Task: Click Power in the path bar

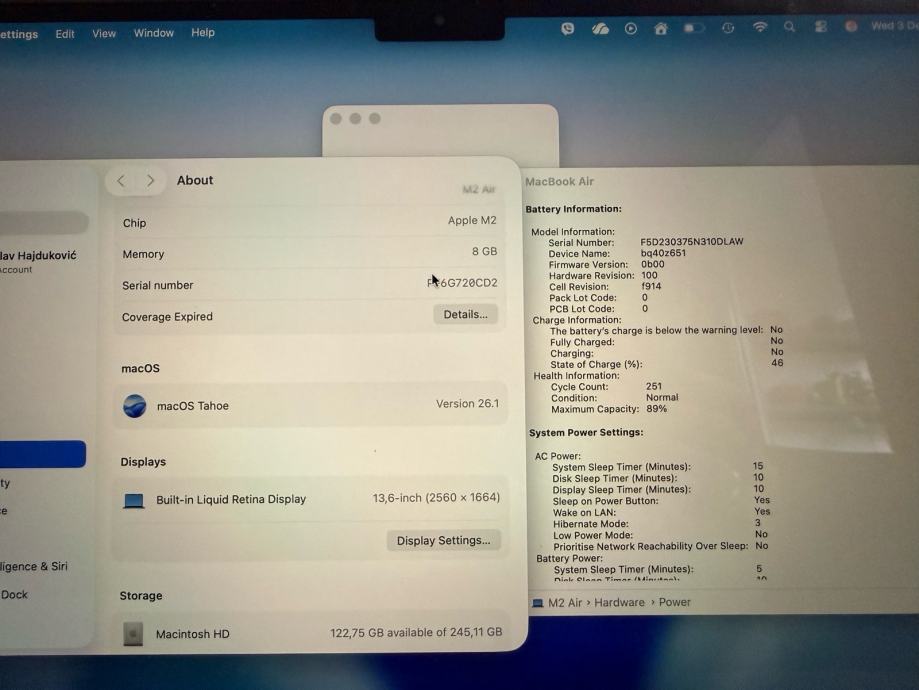Action: click(674, 602)
